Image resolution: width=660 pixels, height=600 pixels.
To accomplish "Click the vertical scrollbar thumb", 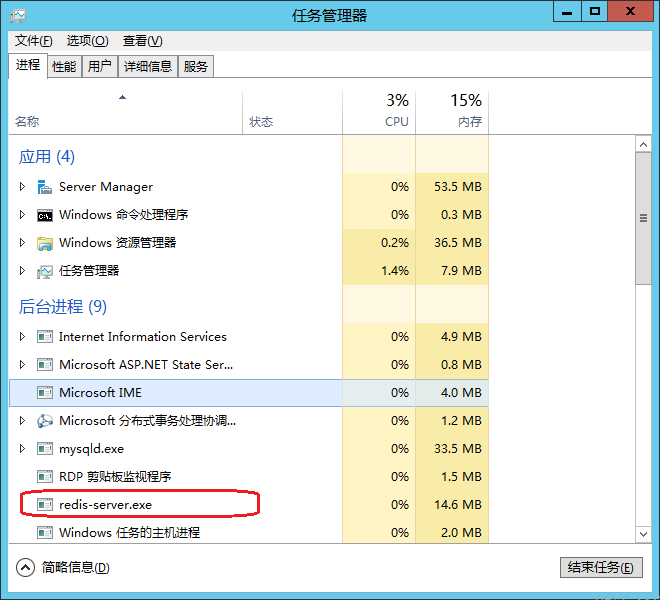I will 643,219.
